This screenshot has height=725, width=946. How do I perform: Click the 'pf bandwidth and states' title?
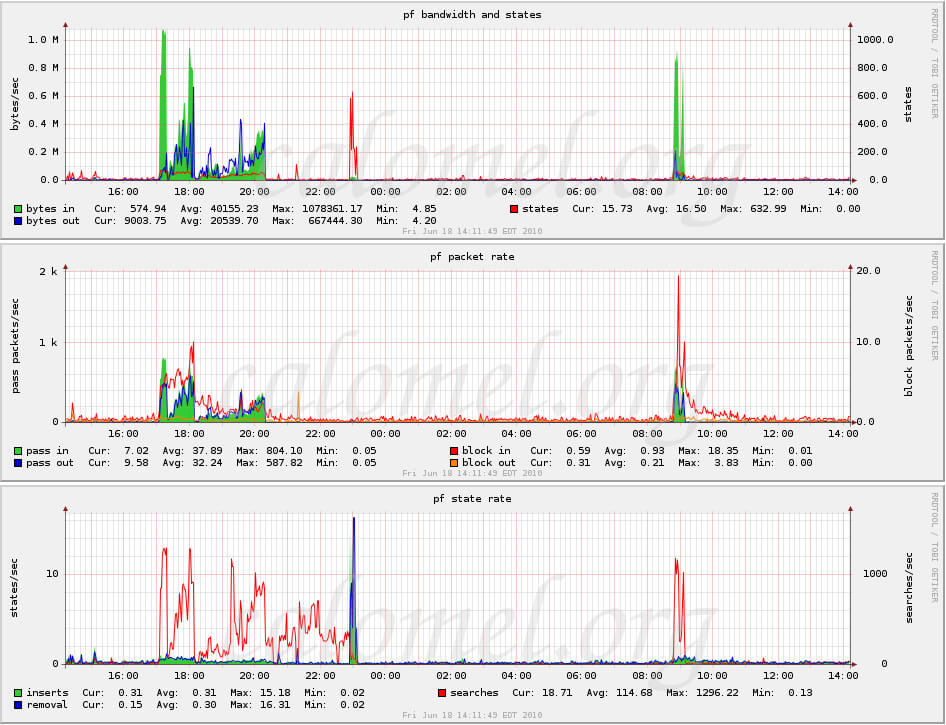click(472, 14)
